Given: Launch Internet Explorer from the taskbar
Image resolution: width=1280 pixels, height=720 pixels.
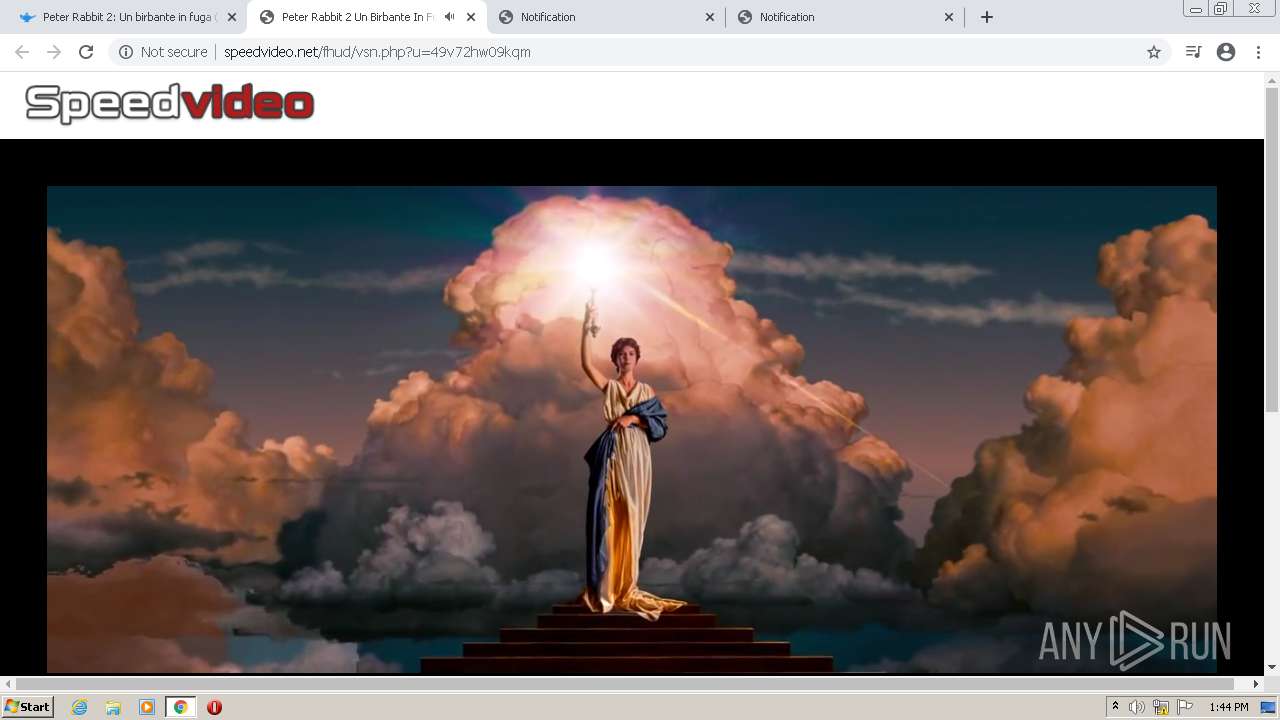Looking at the screenshot, I should (x=79, y=707).
